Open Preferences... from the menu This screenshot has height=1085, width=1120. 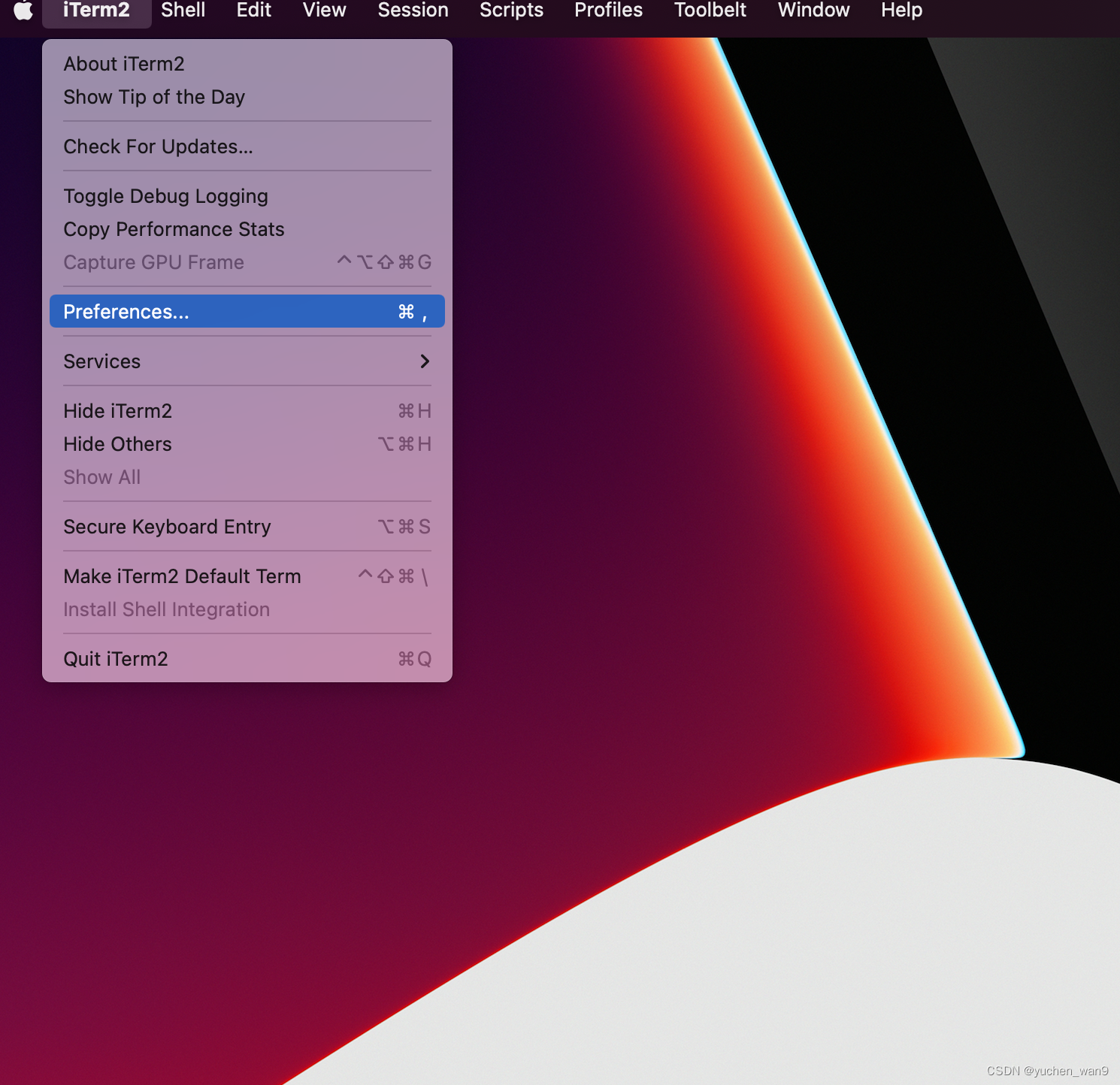pos(247,311)
